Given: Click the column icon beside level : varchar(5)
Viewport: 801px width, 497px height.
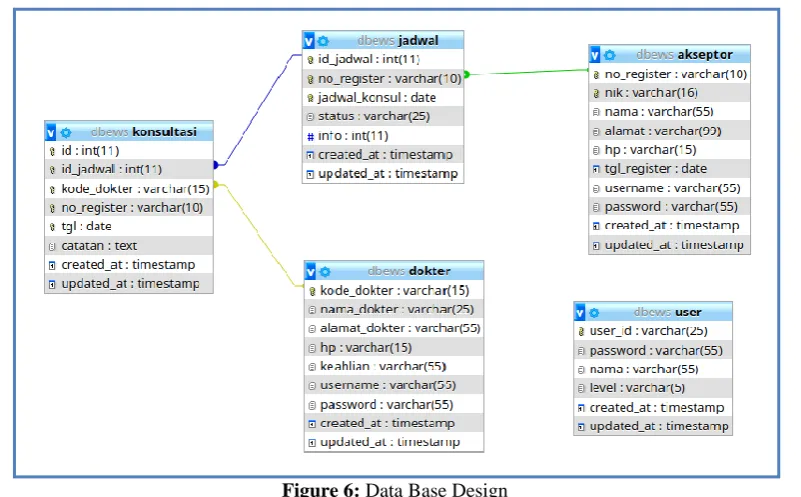Looking at the screenshot, I should click(581, 389).
